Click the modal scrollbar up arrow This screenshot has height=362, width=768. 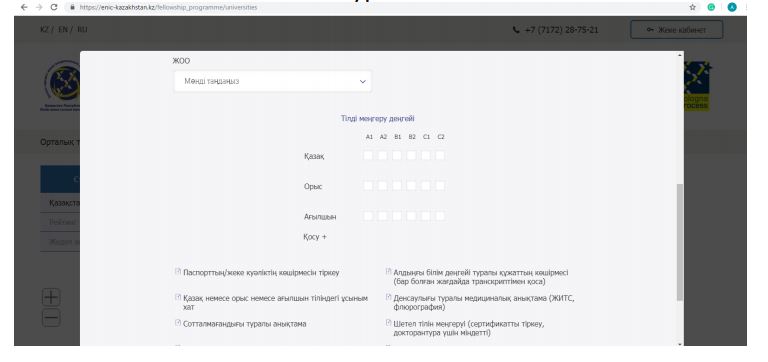click(x=680, y=55)
